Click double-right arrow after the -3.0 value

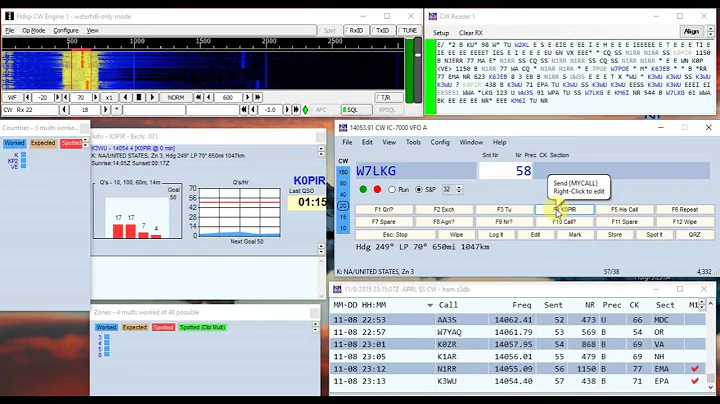297,110
